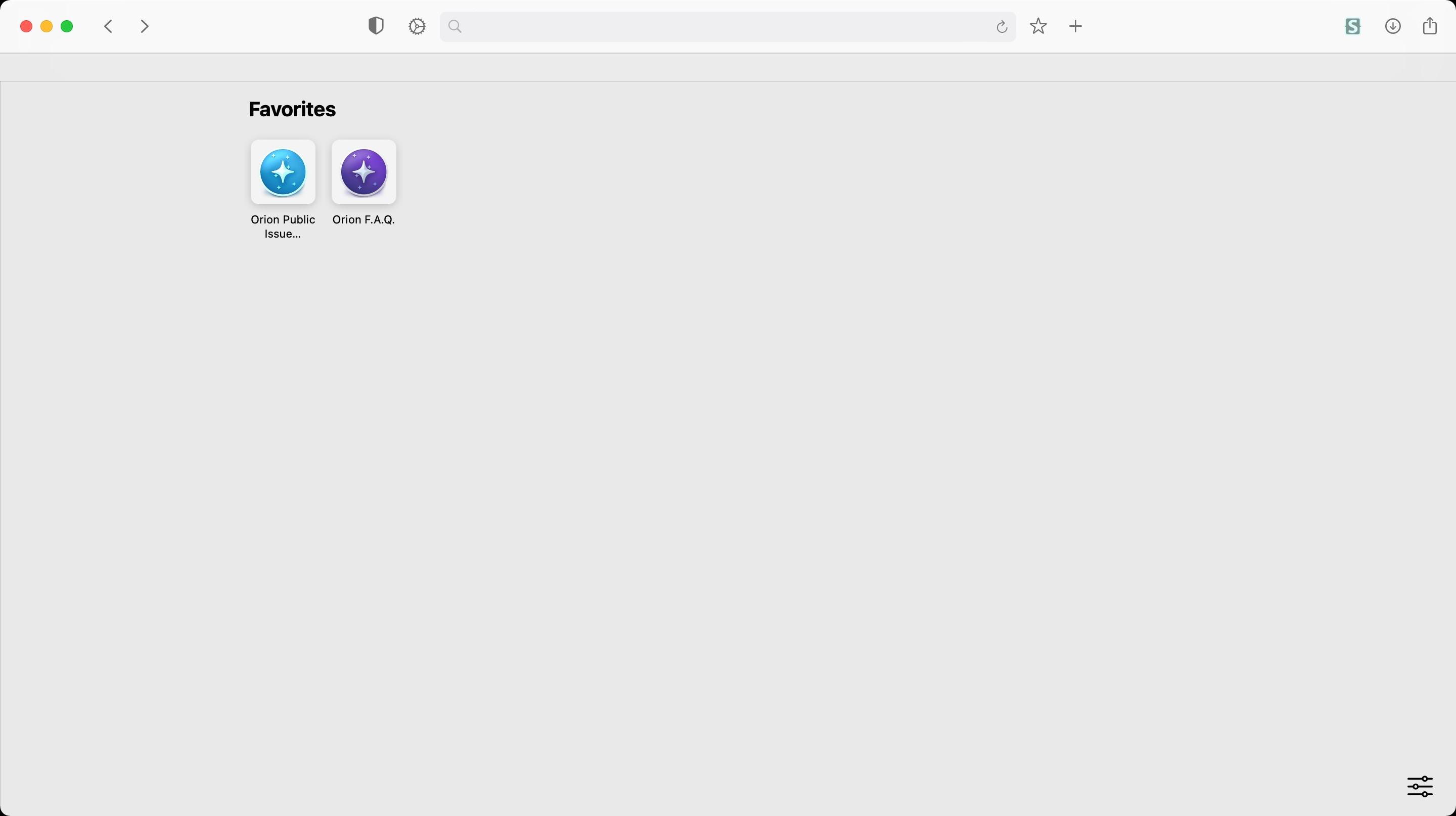
Task: Click the "Orion Public Issue..." label
Action: (x=283, y=226)
